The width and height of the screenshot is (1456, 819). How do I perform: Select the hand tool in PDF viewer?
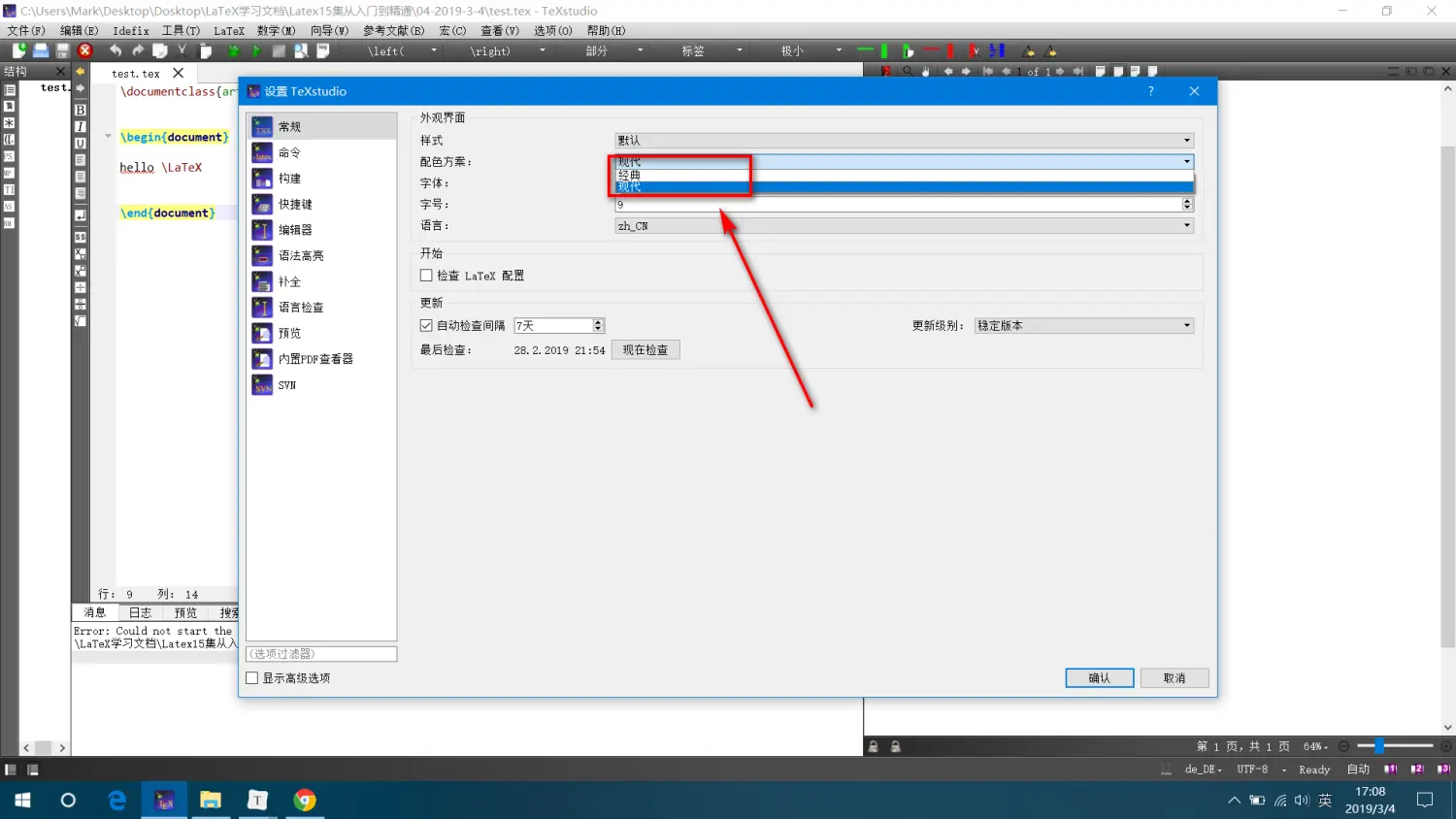pos(926,71)
